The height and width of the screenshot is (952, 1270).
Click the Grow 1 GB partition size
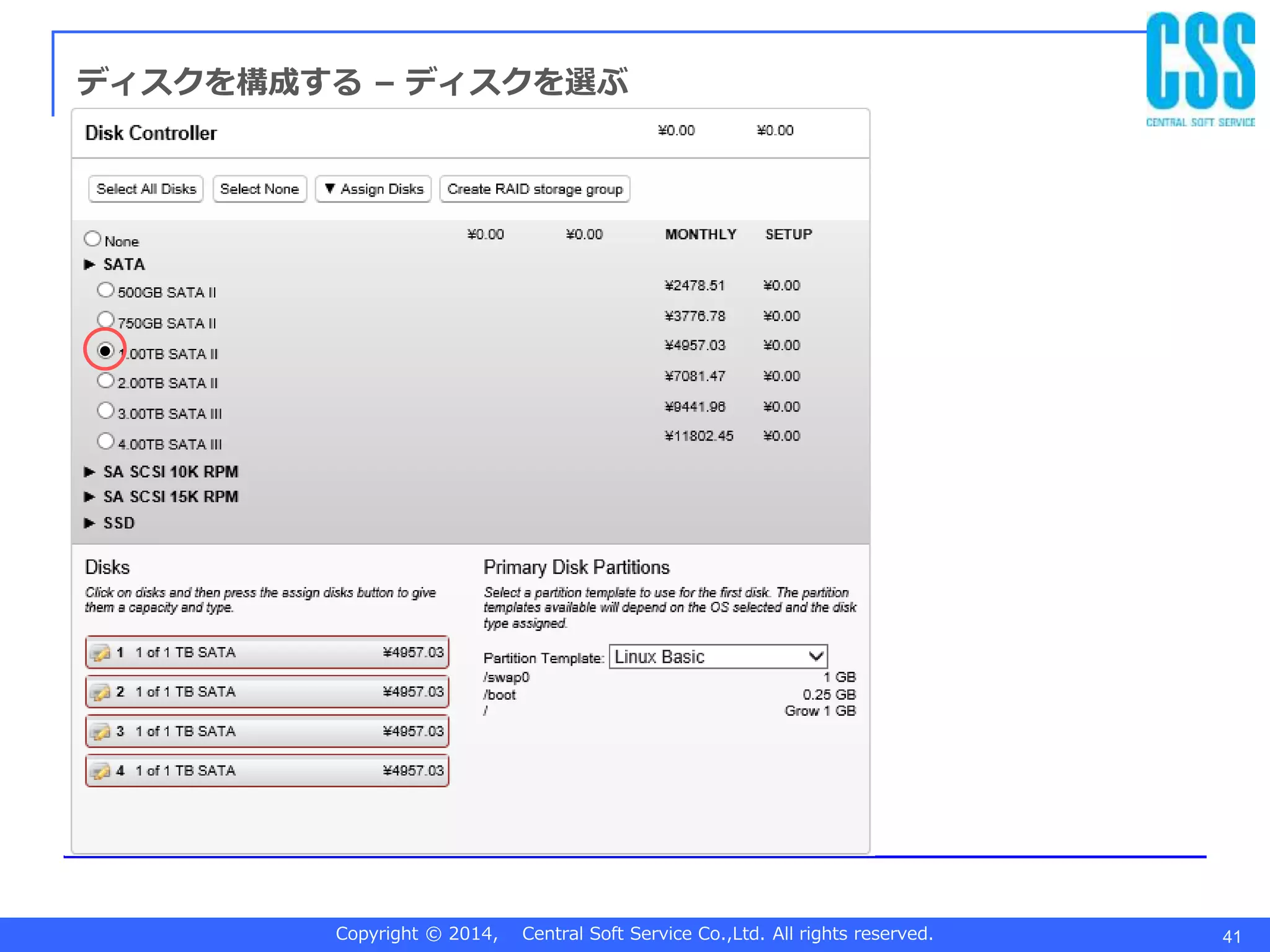(820, 711)
